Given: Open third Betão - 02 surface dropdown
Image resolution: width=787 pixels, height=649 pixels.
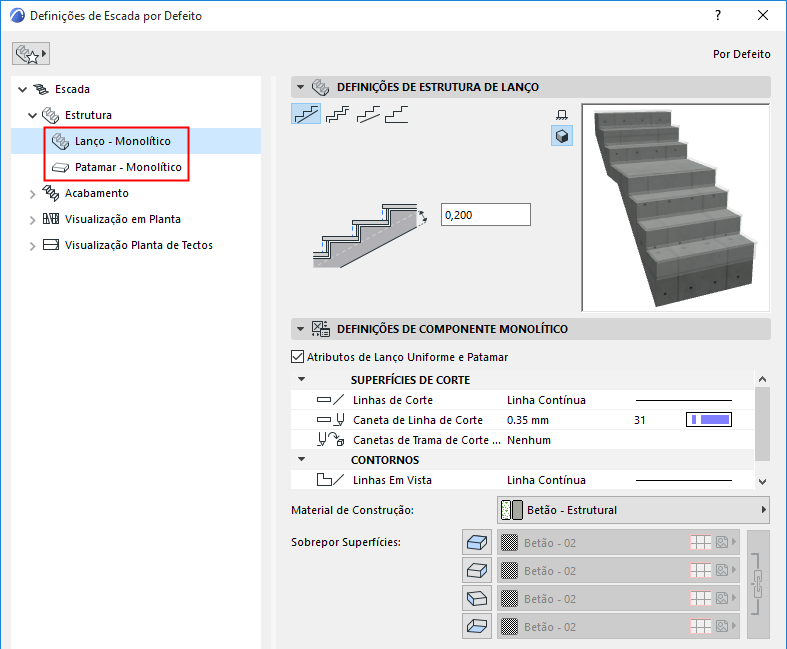Looking at the screenshot, I should (618, 598).
